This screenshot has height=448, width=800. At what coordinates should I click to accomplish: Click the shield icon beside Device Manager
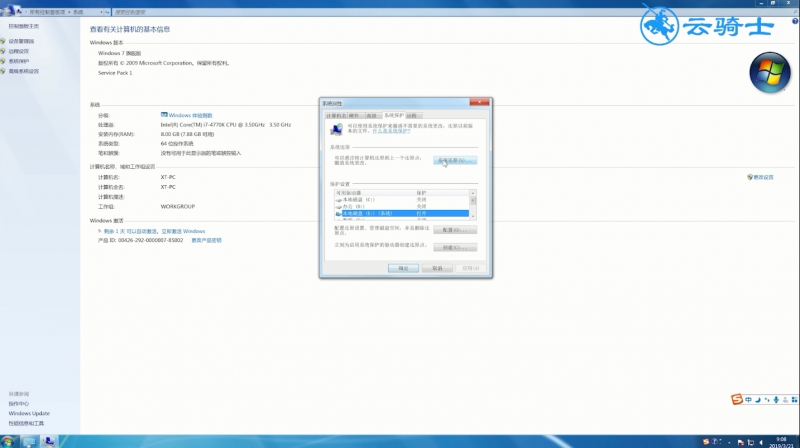[3, 41]
